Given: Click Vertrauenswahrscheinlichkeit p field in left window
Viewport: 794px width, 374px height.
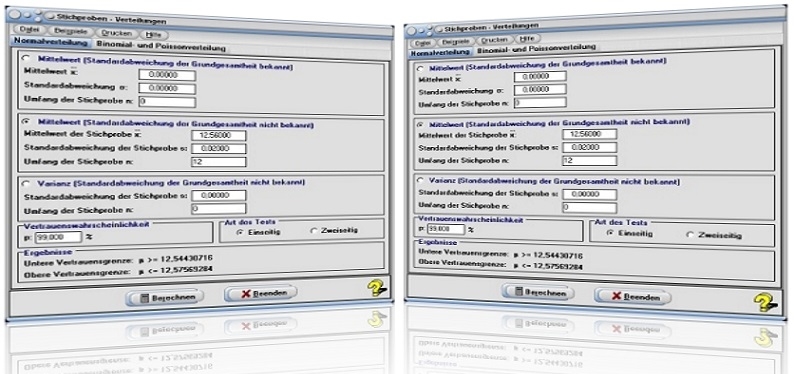Looking at the screenshot, I should point(59,237).
